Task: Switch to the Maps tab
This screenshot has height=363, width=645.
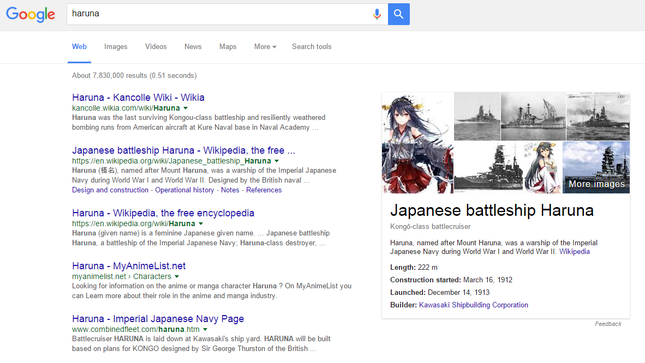Action: click(228, 47)
